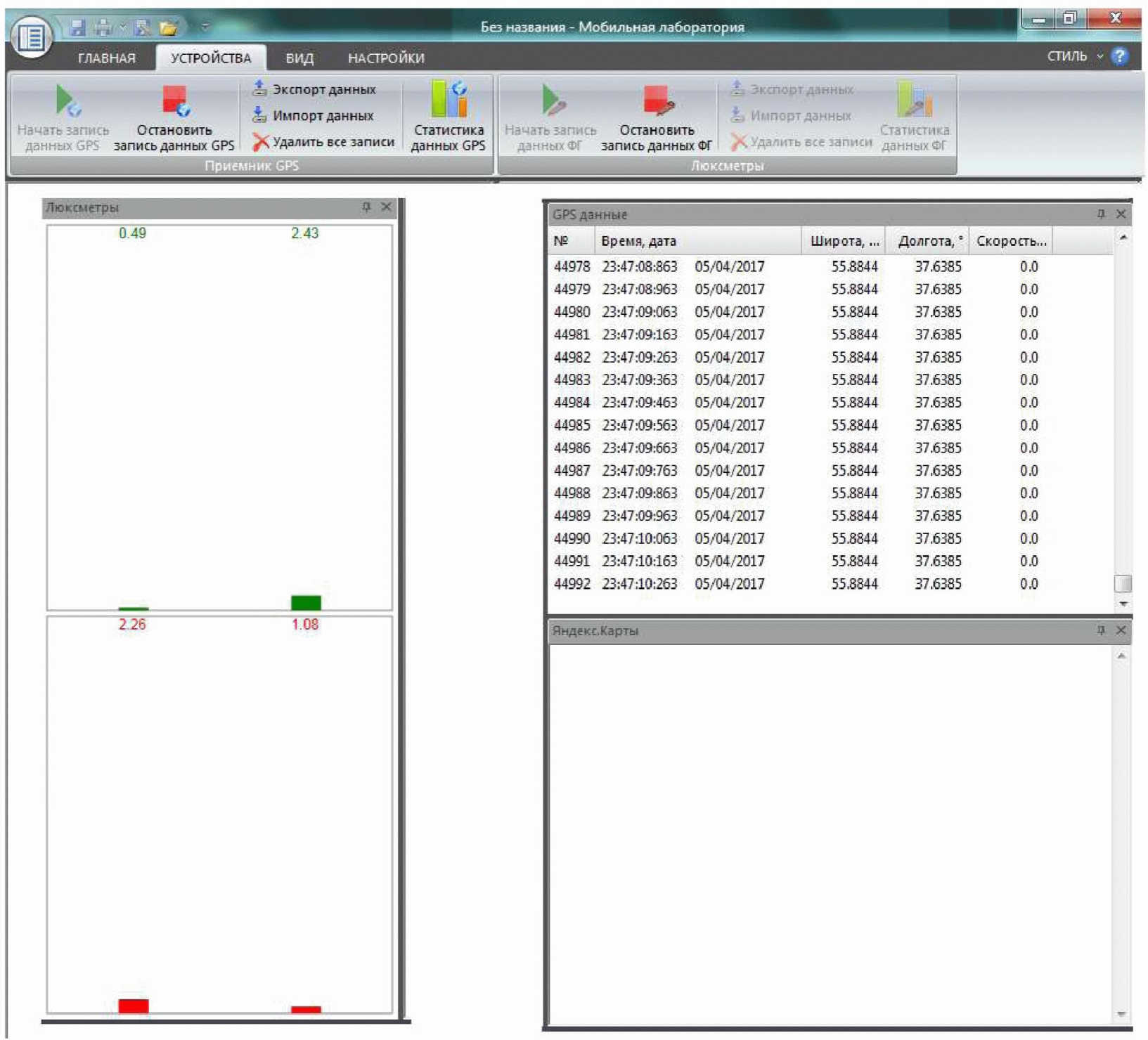The height and width of the screenshot is (1040, 1148).
Task: Close the Люксметры panel
Action: pyautogui.click(x=386, y=207)
